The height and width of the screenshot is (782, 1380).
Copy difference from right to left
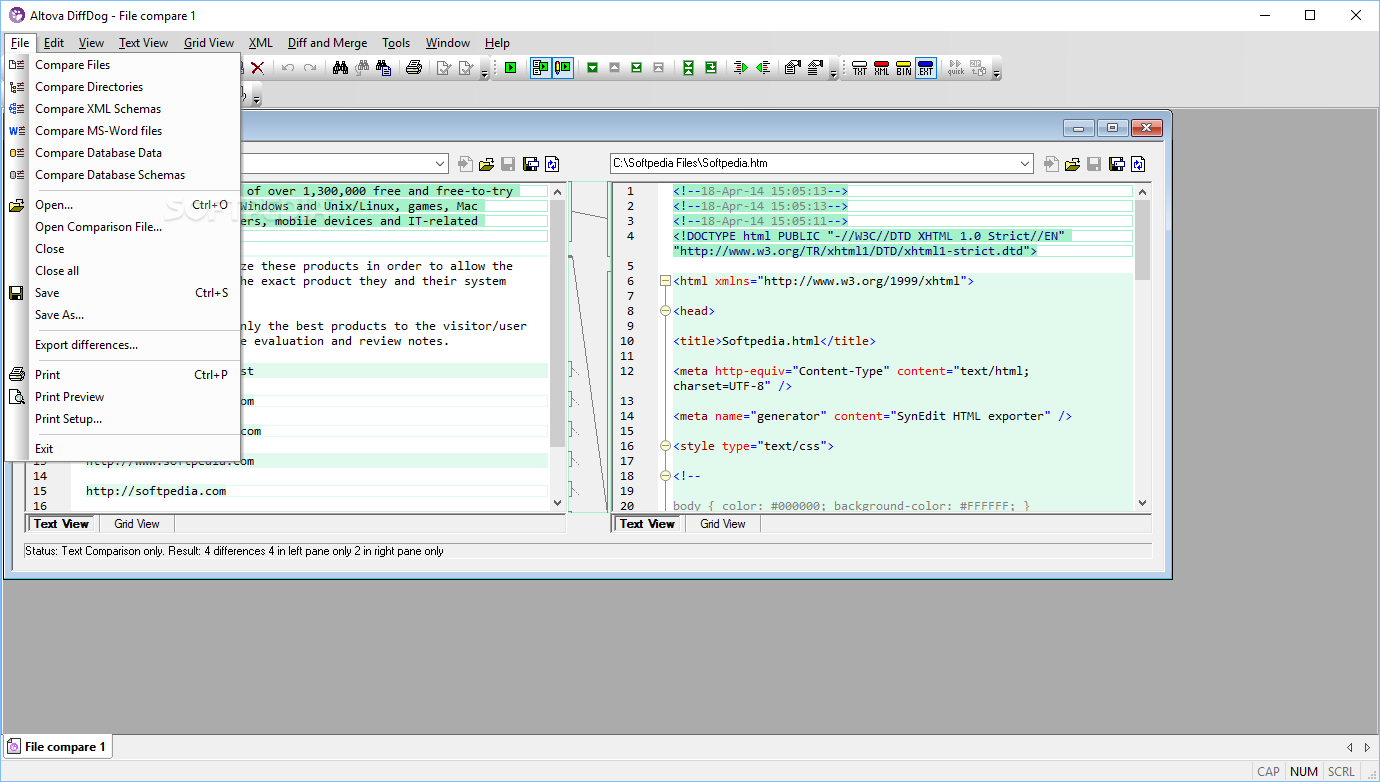(x=762, y=67)
